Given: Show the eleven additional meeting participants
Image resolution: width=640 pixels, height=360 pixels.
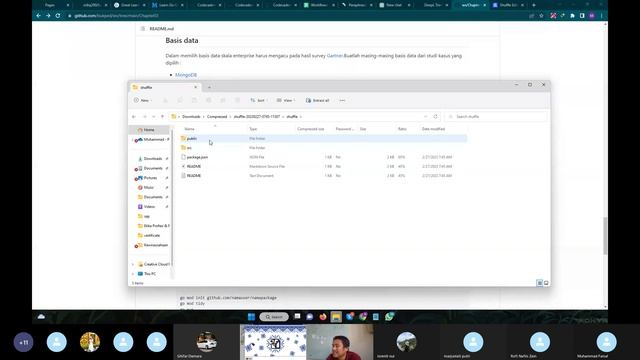Looking at the screenshot, I should 23,342.
